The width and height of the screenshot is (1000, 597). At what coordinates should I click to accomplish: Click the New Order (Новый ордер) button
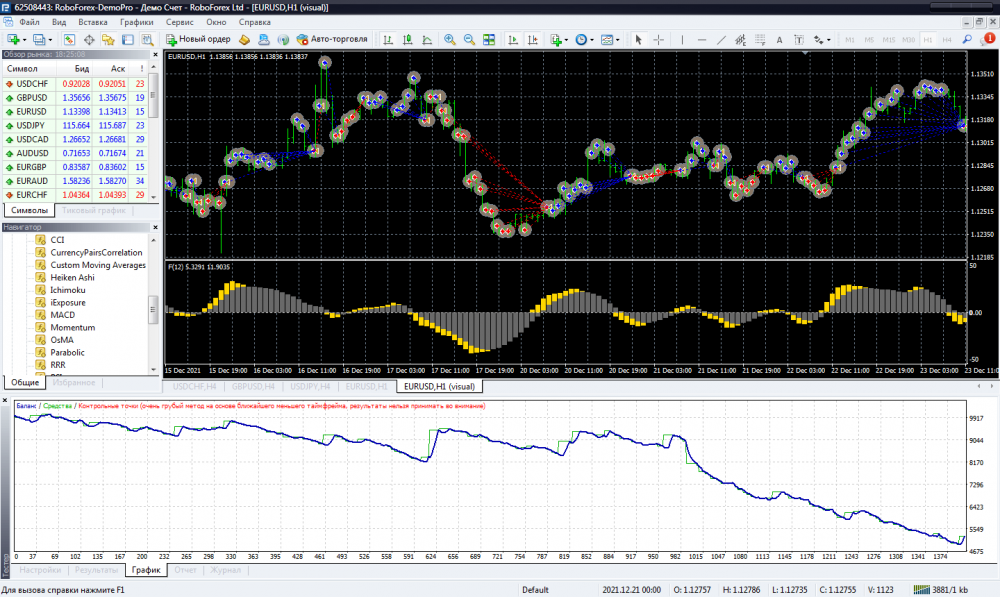pyautogui.click(x=198, y=40)
